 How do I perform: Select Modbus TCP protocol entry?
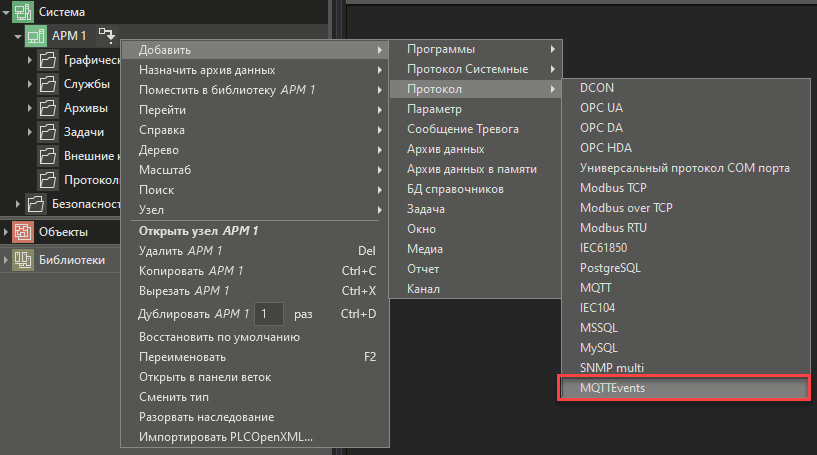tap(614, 187)
